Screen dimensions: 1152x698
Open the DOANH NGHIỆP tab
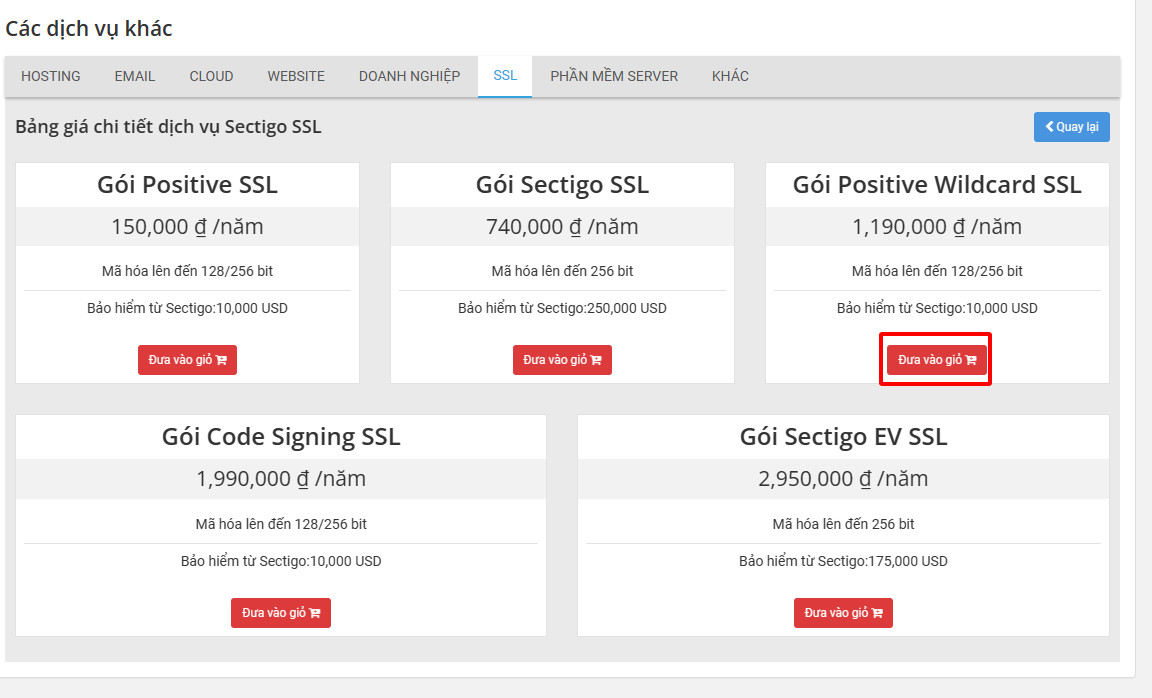tap(409, 76)
